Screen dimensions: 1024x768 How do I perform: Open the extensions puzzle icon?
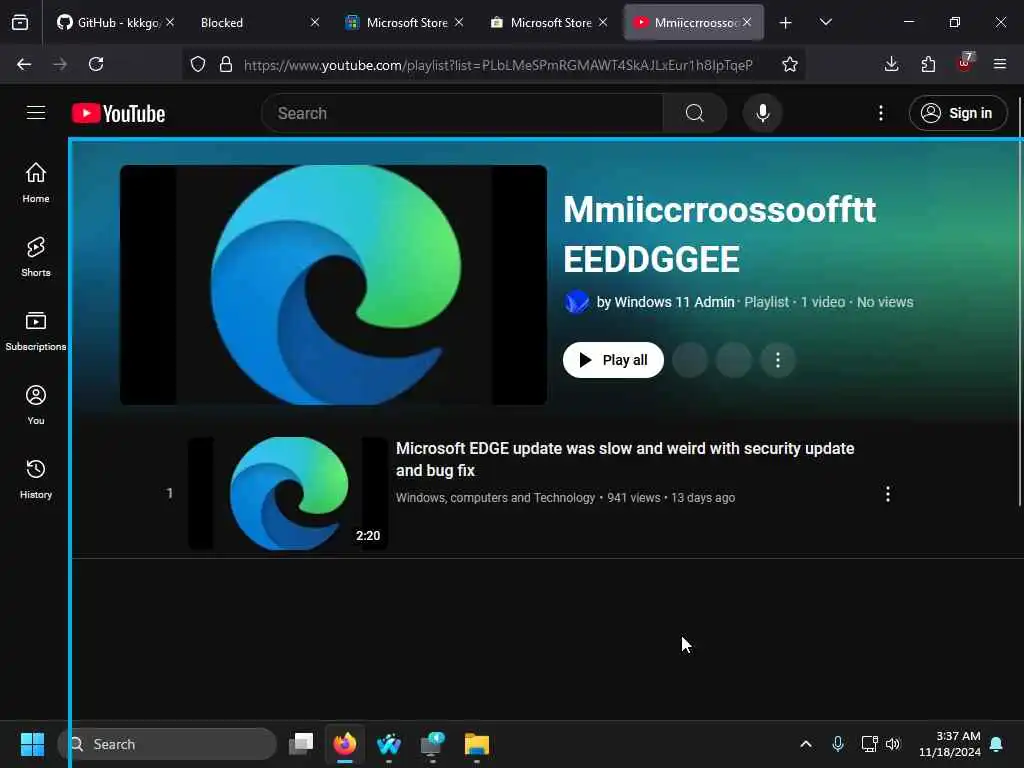(928, 64)
